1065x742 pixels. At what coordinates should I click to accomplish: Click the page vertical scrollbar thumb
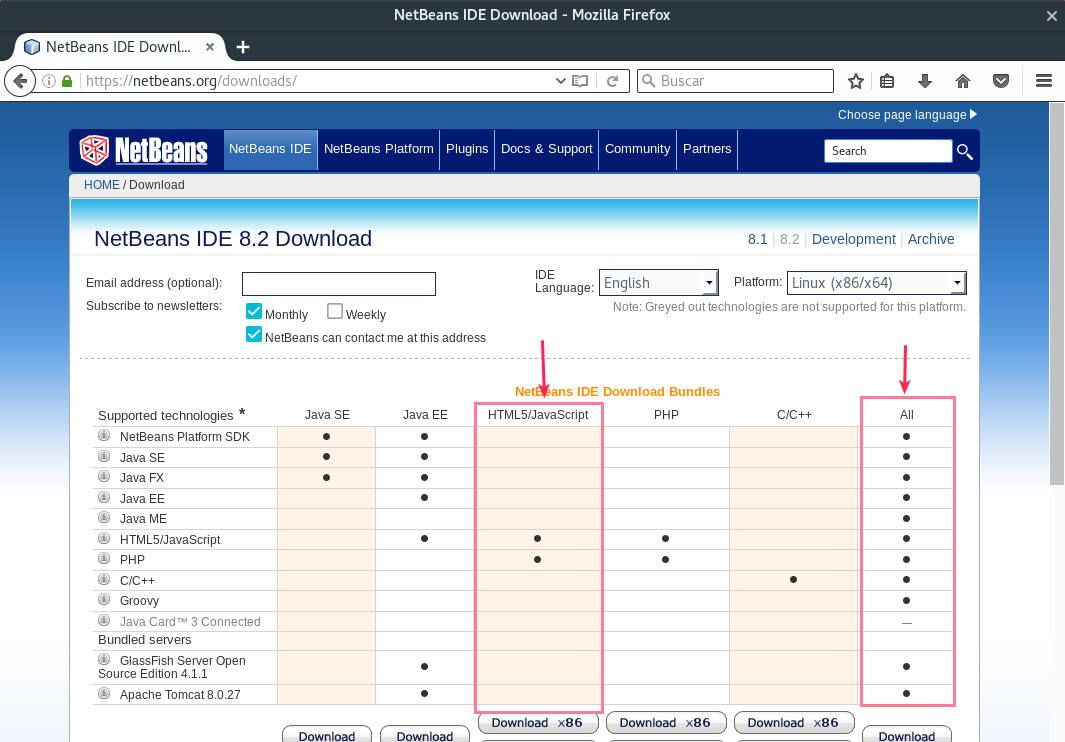click(1057, 294)
